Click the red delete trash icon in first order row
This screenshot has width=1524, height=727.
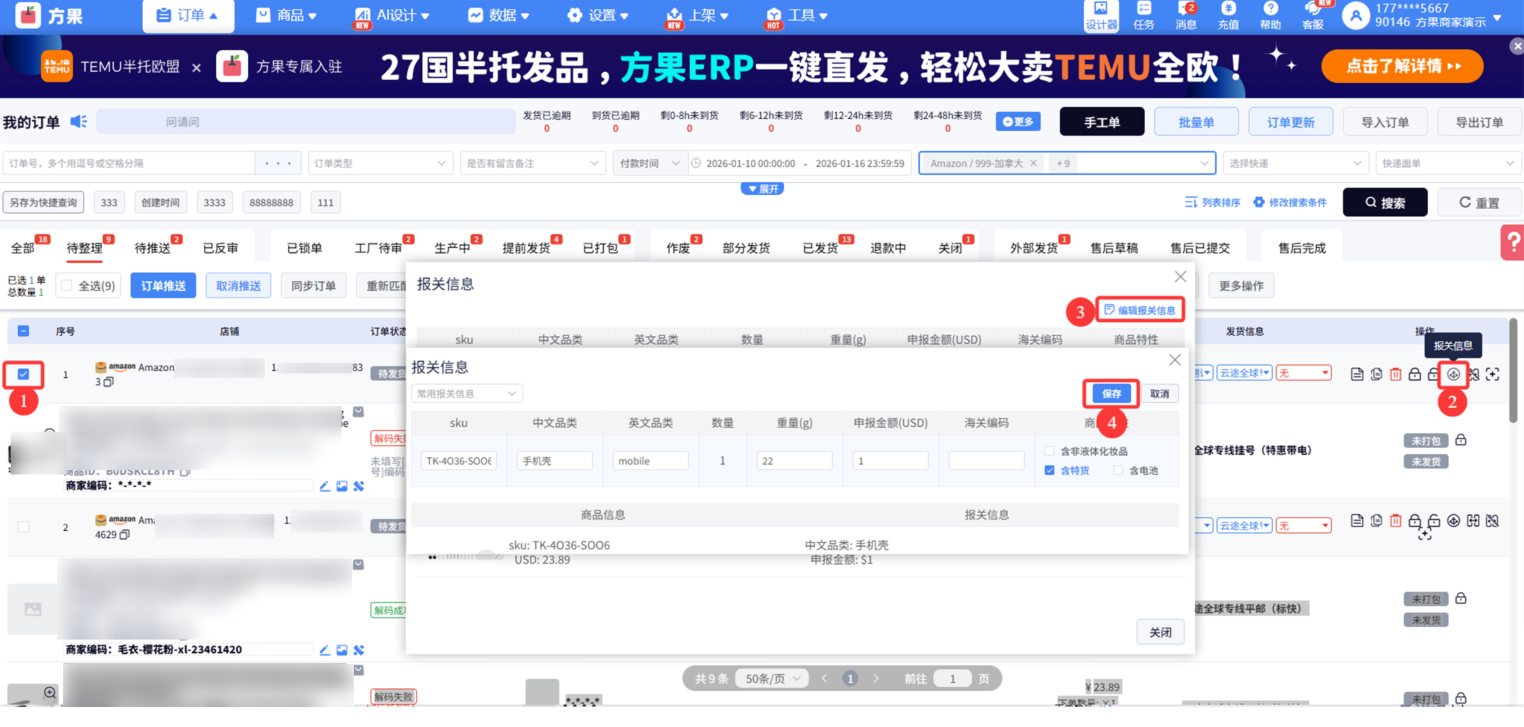pos(1395,374)
